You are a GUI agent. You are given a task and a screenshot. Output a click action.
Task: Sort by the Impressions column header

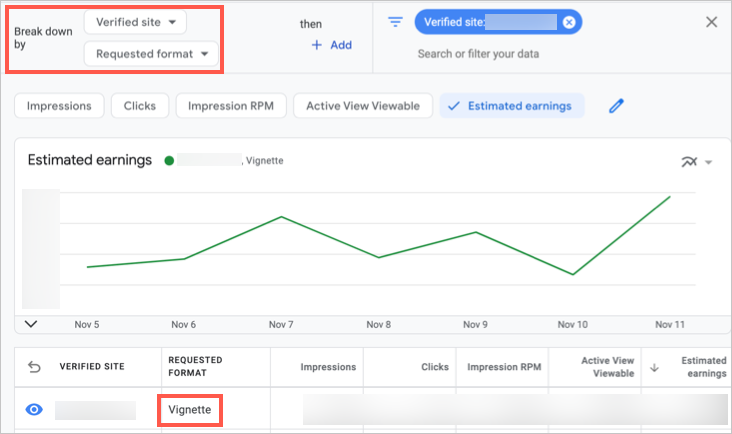click(328, 367)
